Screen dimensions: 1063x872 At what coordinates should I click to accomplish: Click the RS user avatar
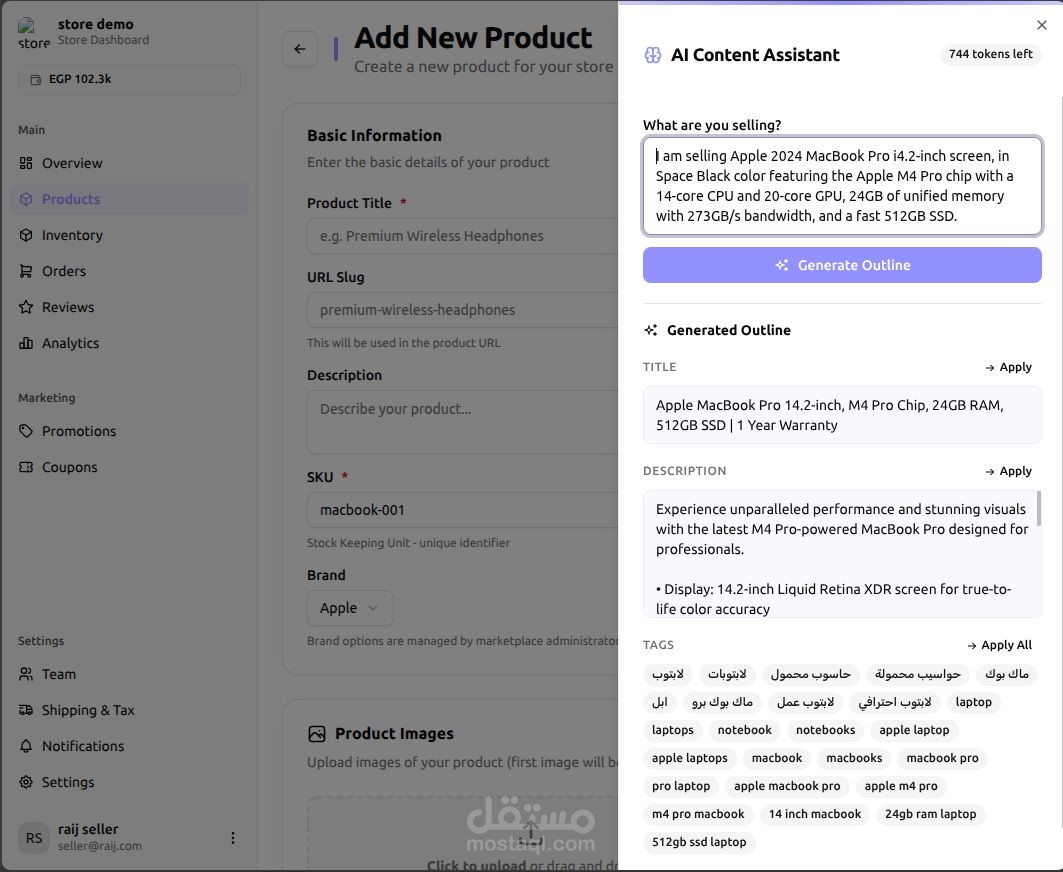coord(34,837)
